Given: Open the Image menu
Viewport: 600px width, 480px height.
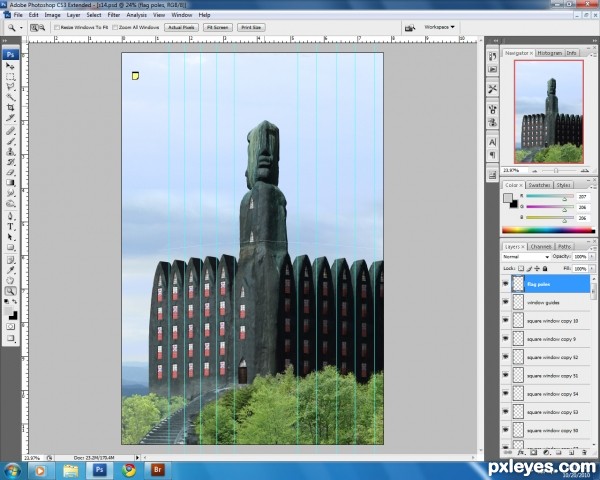Looking at the screenshot, I should (52, 15).
